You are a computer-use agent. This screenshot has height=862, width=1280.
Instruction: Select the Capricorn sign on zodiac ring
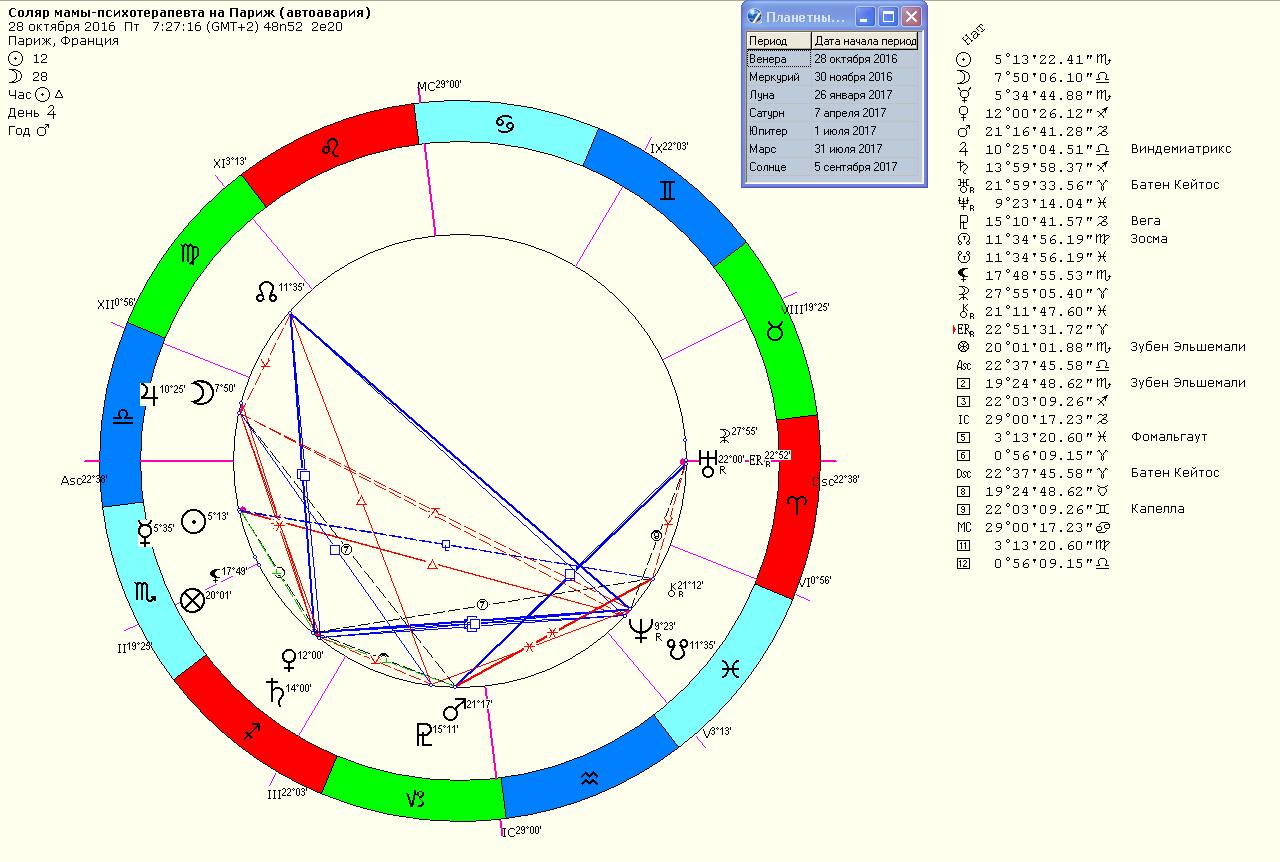click(416, 799)
